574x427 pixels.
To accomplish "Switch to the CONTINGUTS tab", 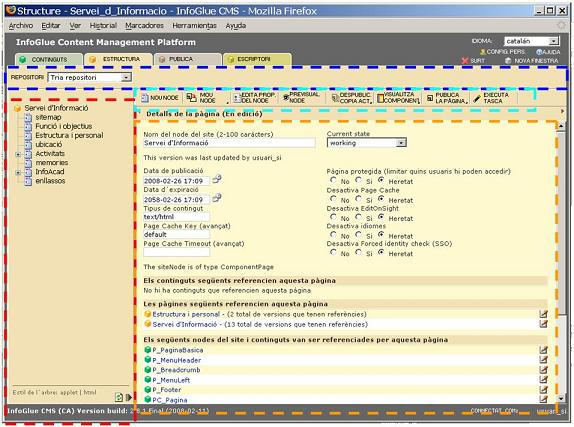I will [48, 59].
